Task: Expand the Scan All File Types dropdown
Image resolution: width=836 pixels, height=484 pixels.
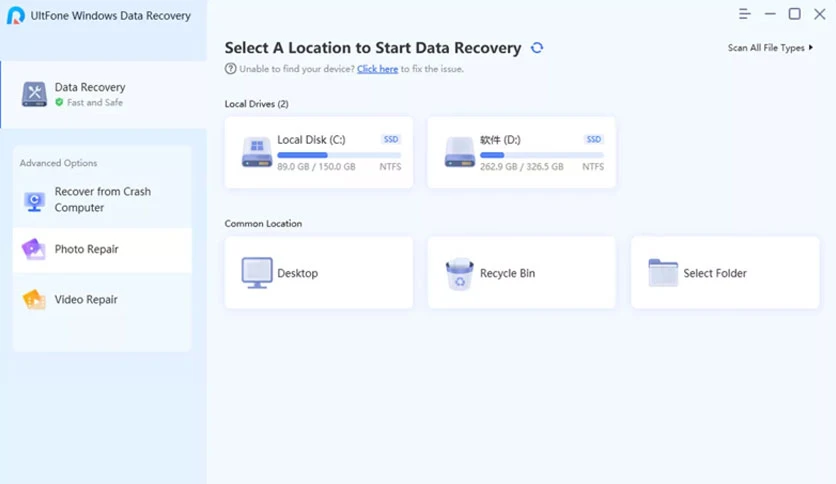Action: (x=770, y=48)
